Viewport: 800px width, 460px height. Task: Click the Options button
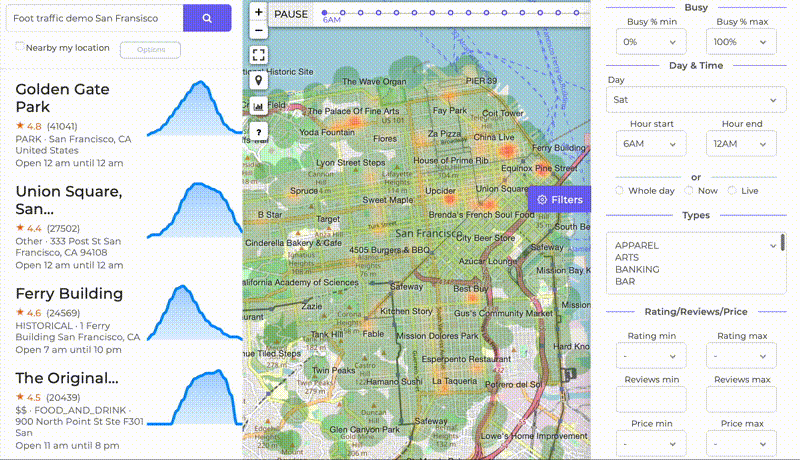click(x=151, y=49)
